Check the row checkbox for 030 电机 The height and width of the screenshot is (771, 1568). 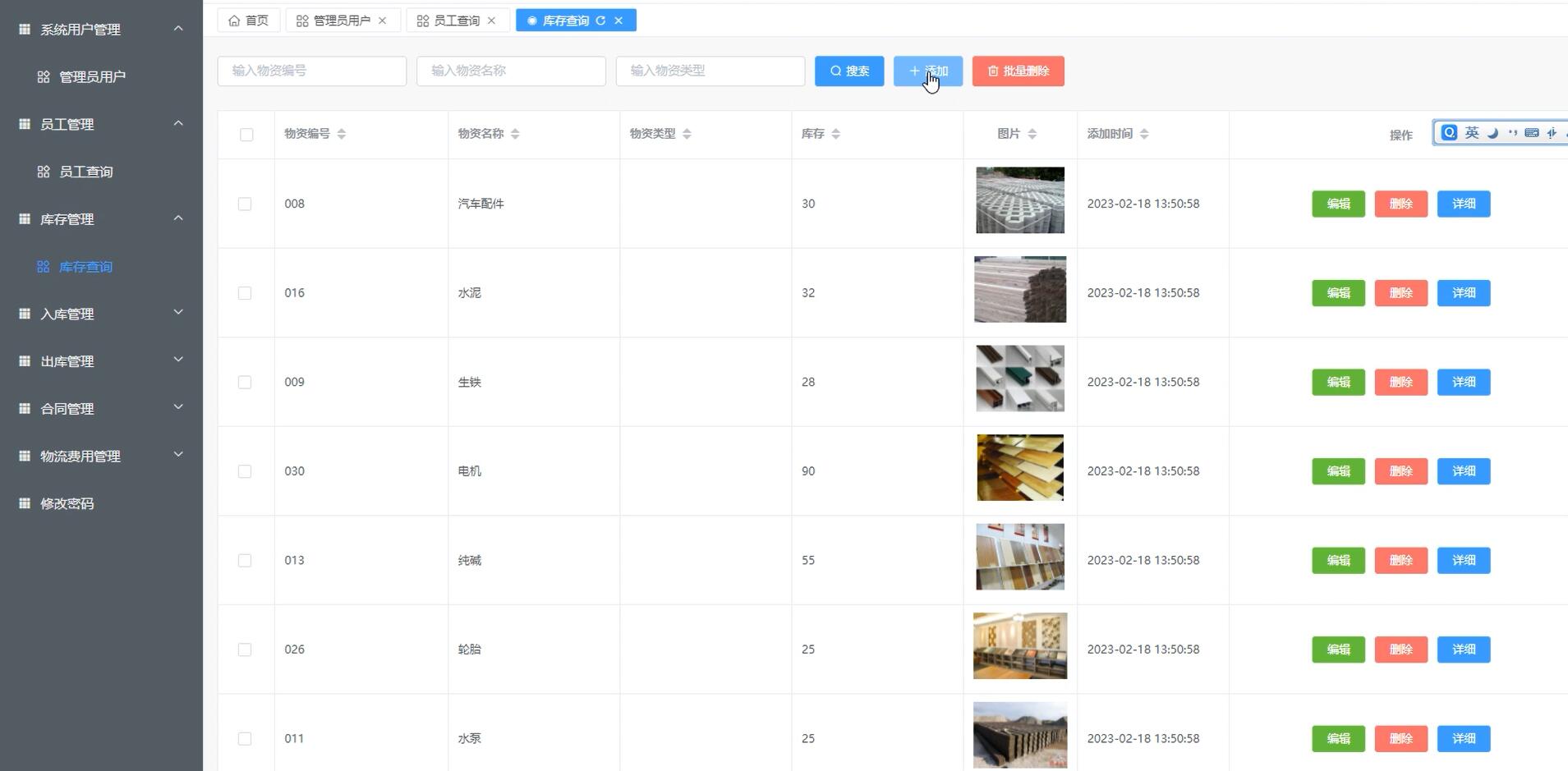[245, 471]
